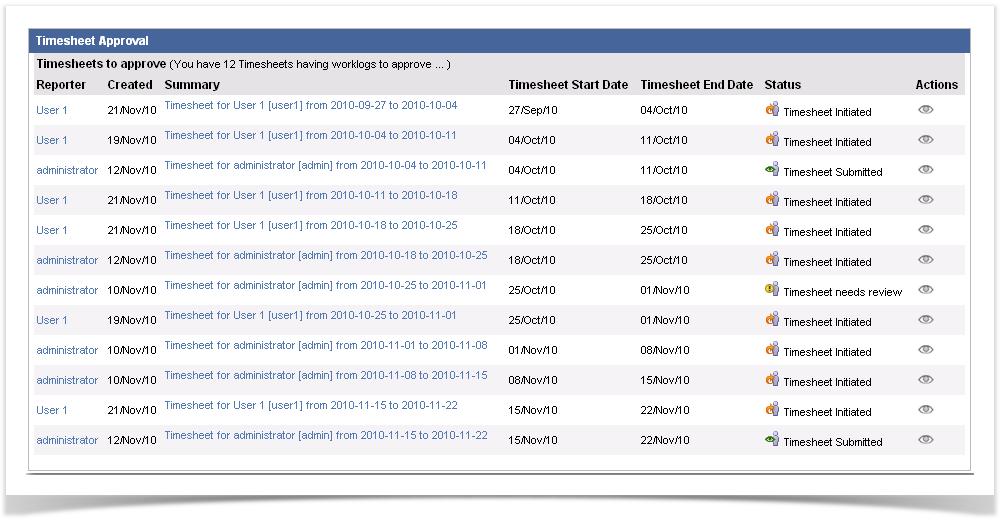The image size is (1008, 524).
Task: Click the Status column header
Action: (x=782, y=85)
